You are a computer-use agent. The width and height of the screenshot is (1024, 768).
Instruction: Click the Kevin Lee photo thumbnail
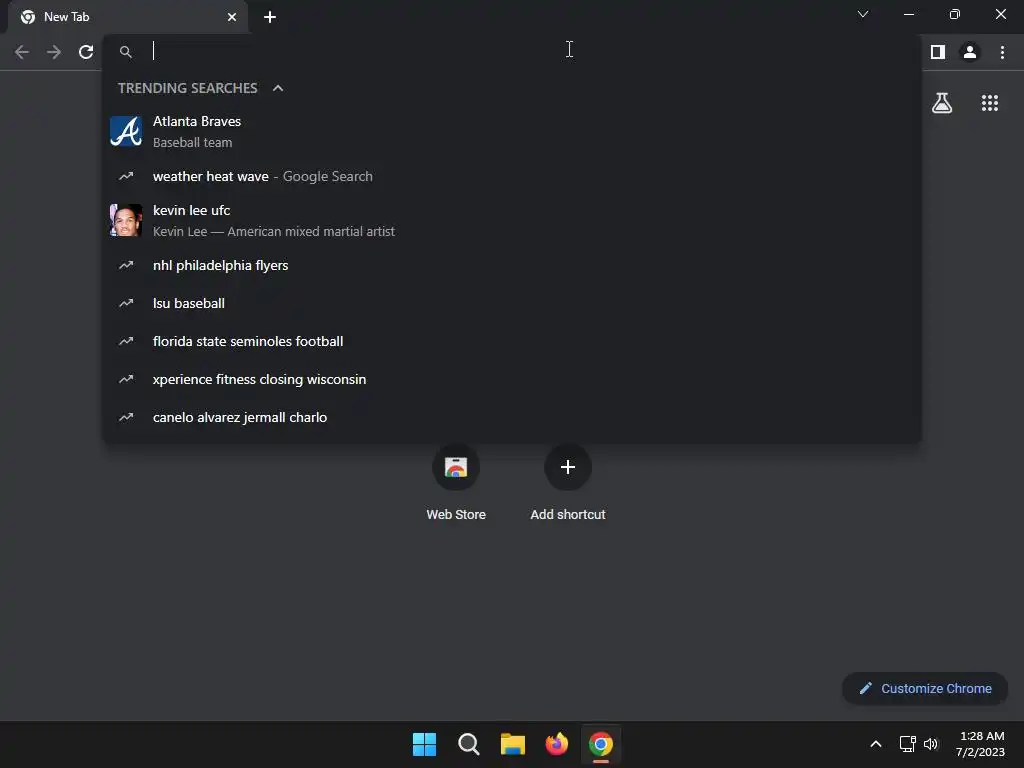click(x=126, y=220)
